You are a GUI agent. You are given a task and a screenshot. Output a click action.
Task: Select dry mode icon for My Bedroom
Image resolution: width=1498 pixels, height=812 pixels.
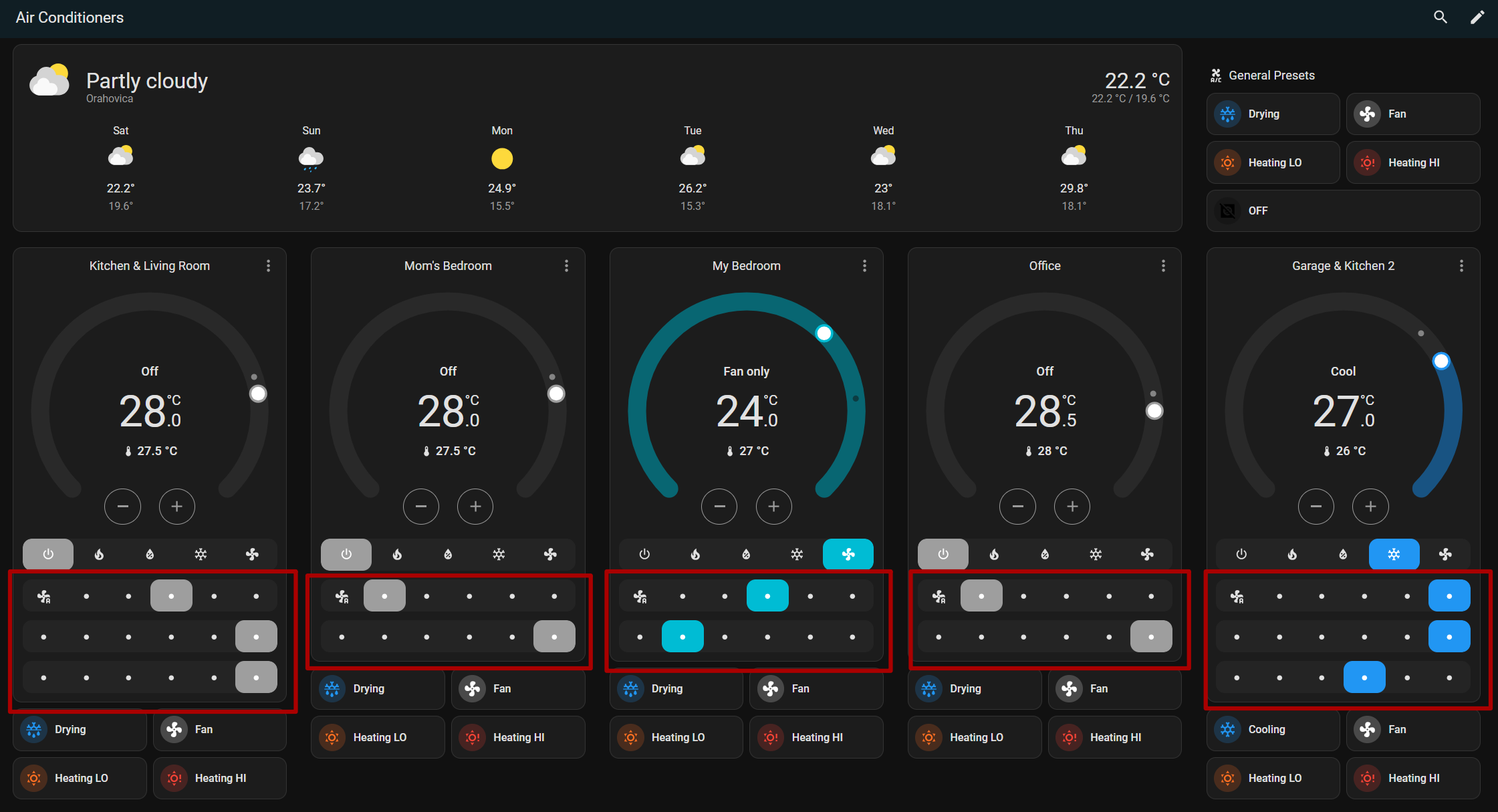[x=746, y=554]
